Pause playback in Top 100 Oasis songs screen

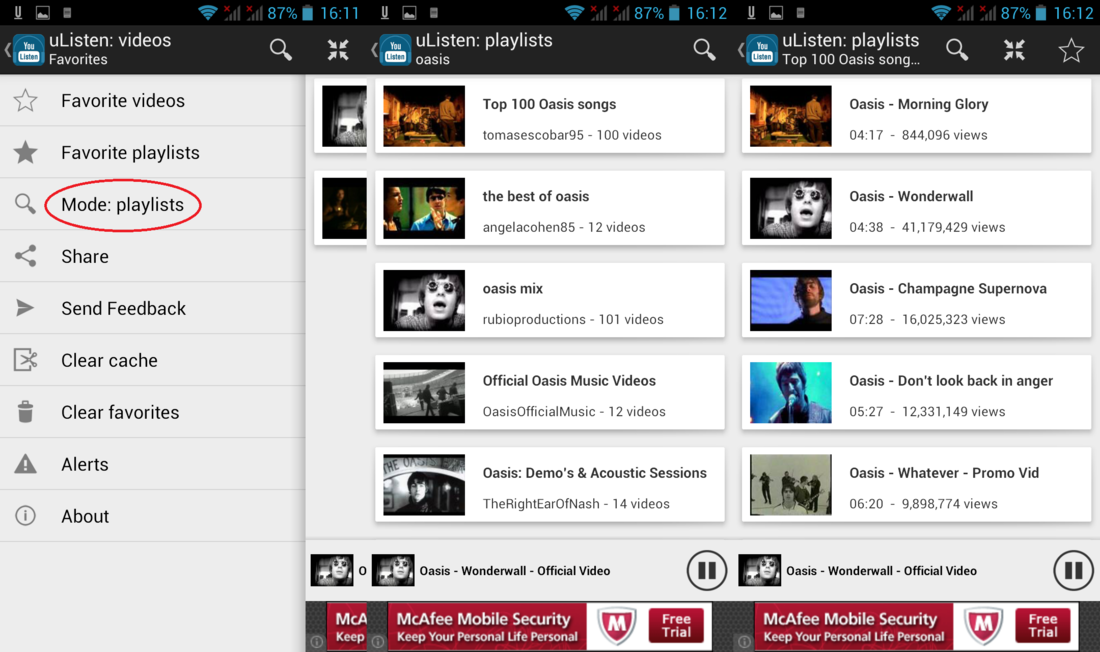(1073, 571)
